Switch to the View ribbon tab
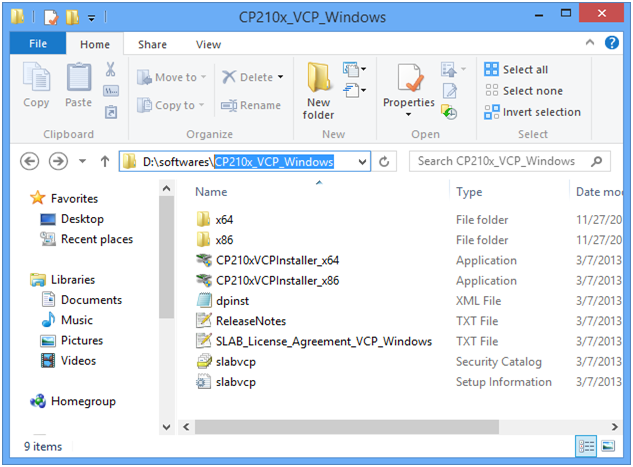Viewport: 633px width, 467px height. 208,44
